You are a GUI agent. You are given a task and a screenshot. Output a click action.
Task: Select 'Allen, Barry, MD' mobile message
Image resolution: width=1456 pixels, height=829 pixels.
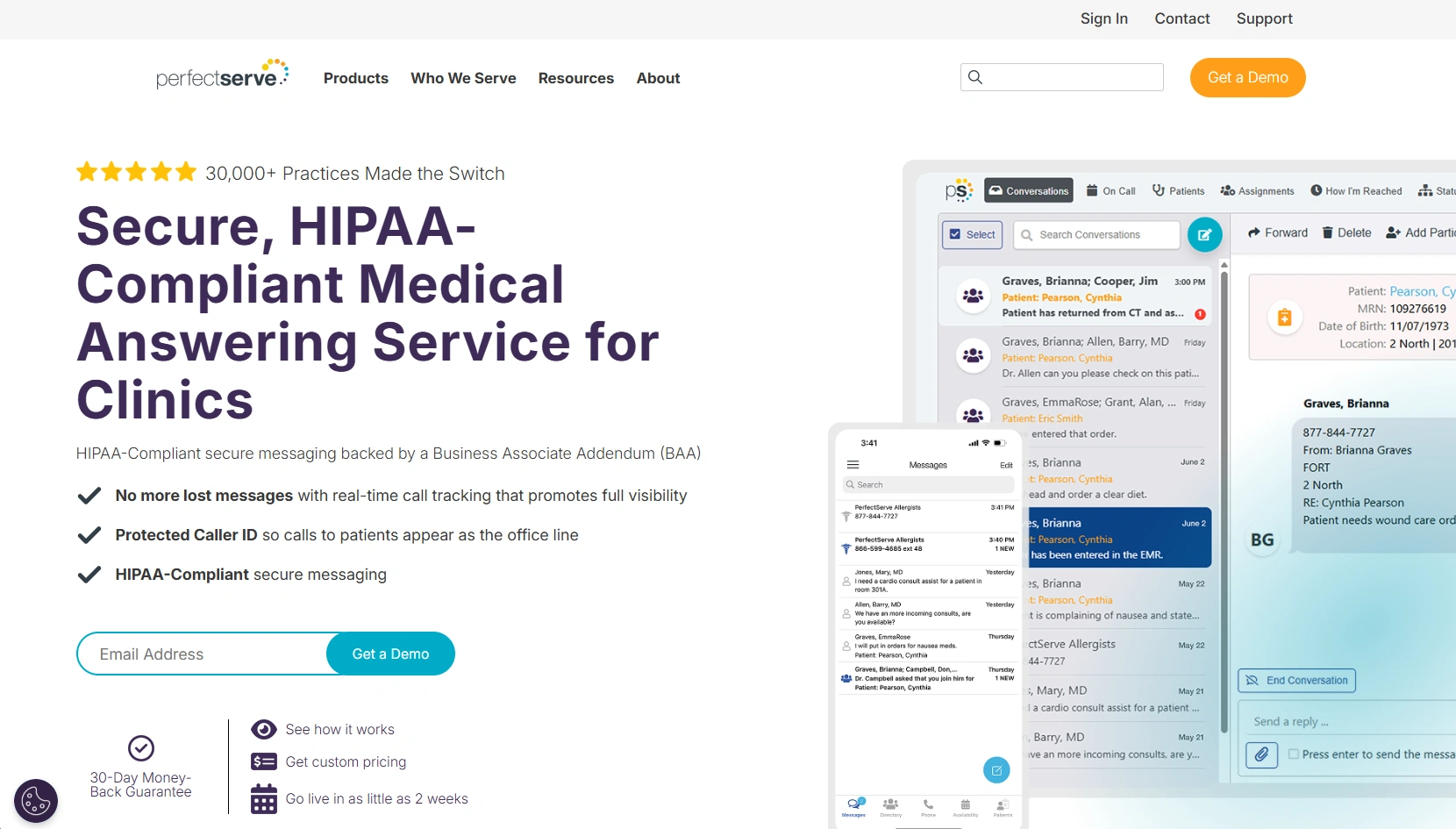pyautogui.click(x=927, y=613)
